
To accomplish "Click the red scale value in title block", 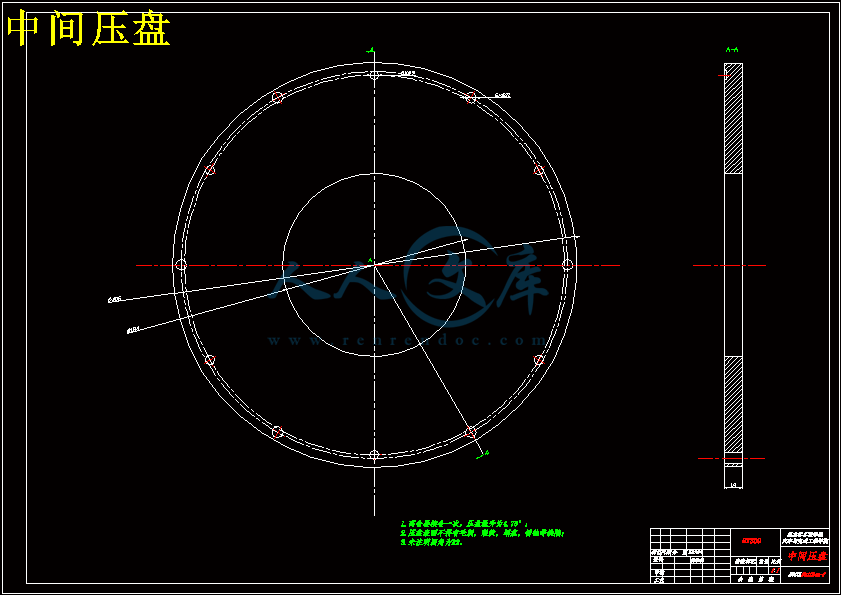I will pyautogui.click(x=774, y=570).
